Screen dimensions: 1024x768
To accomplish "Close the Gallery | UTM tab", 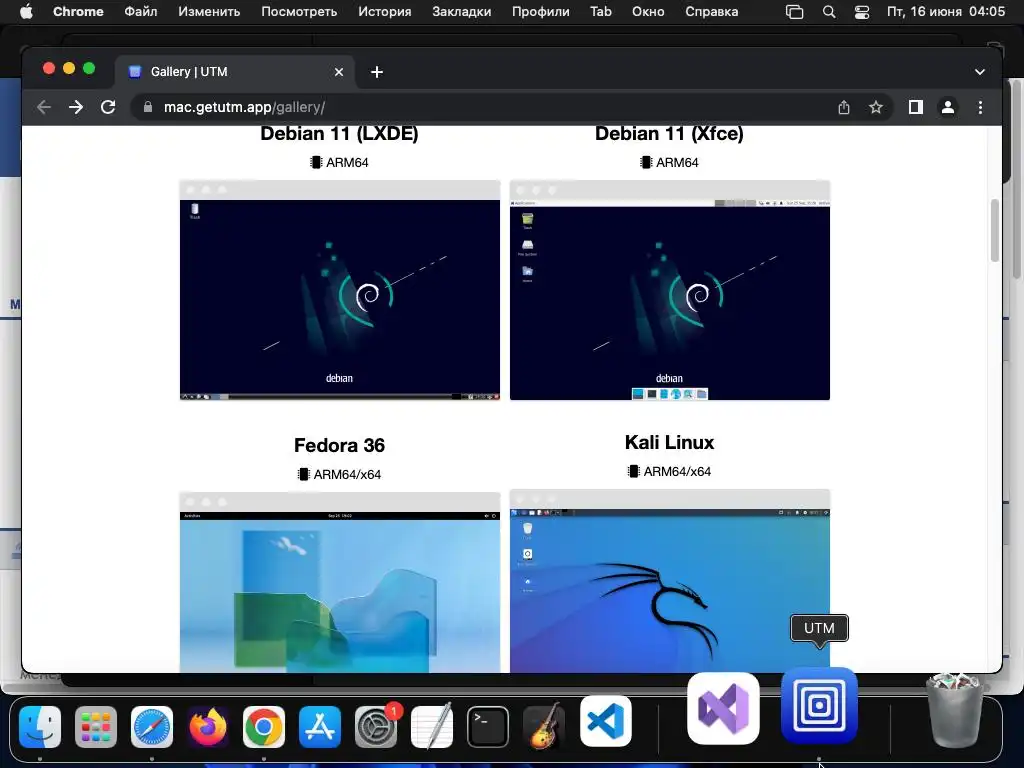I will click(x=338, y=72).
